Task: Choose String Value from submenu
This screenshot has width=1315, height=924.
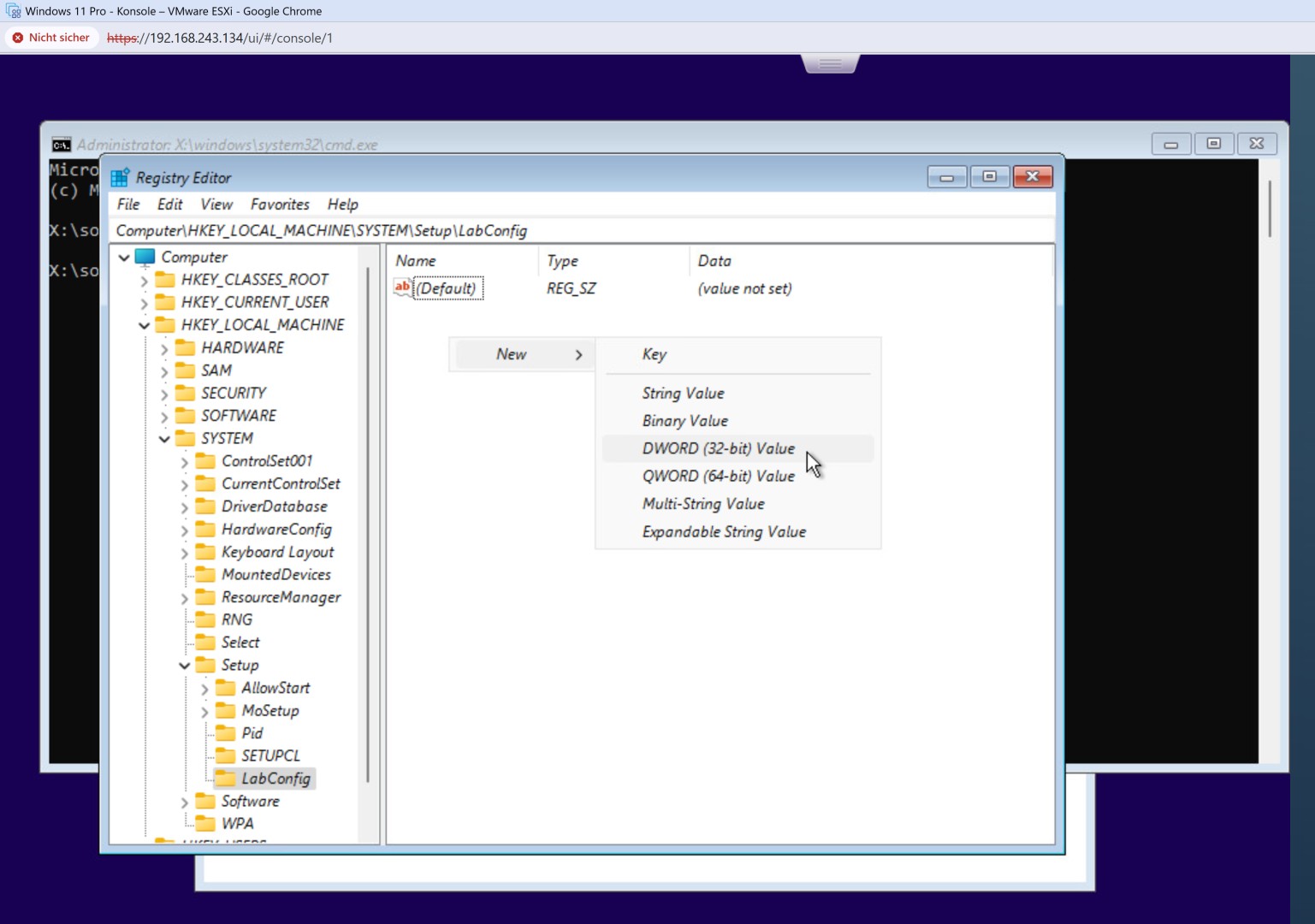Action: point(737,394)
